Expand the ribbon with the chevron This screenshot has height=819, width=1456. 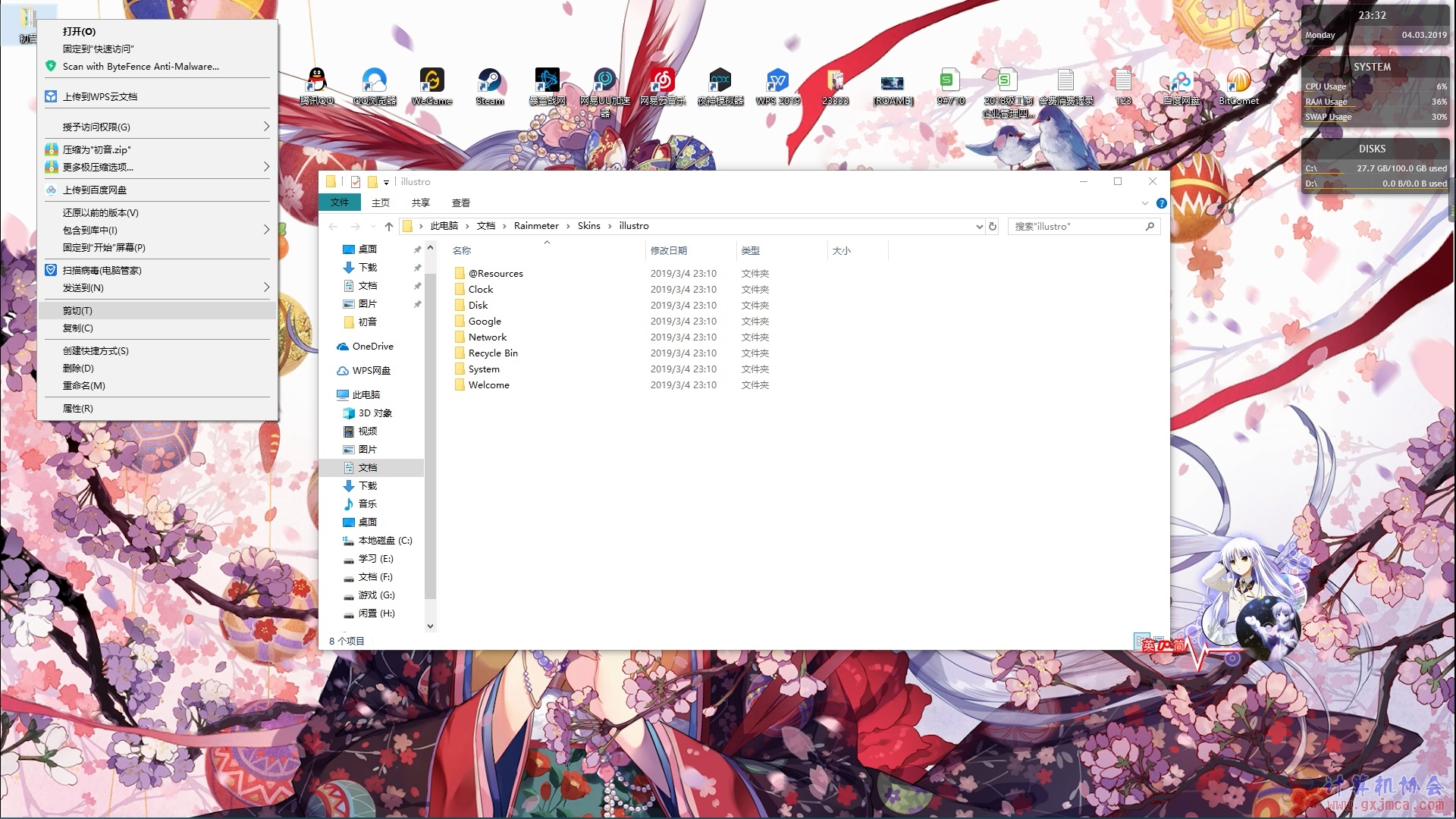point(1144,203)
